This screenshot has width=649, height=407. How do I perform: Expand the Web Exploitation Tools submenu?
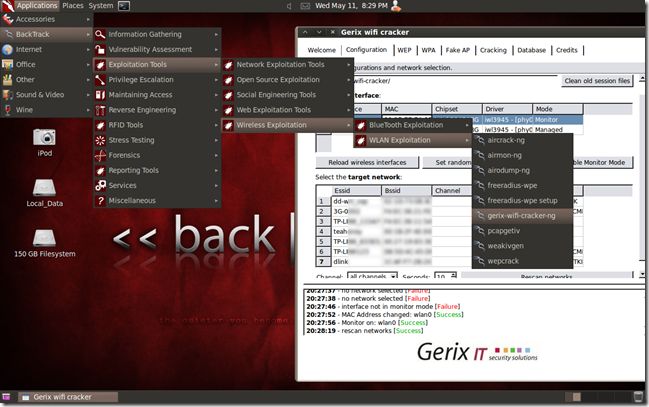287,110
